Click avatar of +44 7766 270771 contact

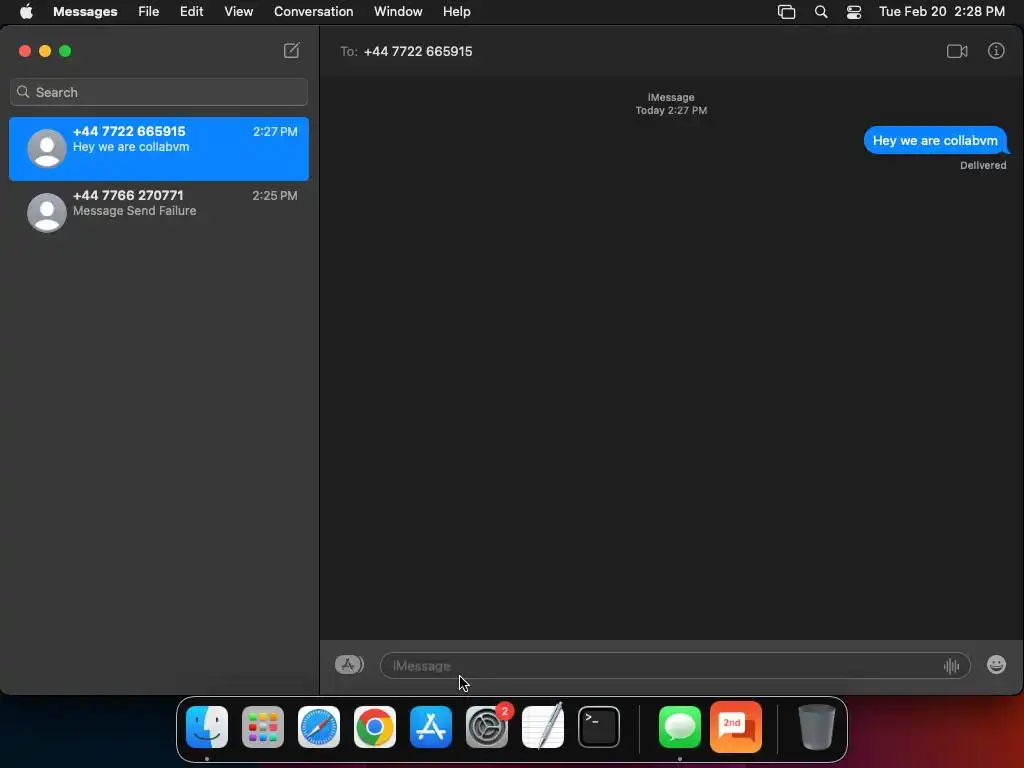pyautogui.click(x=46, y=212)
